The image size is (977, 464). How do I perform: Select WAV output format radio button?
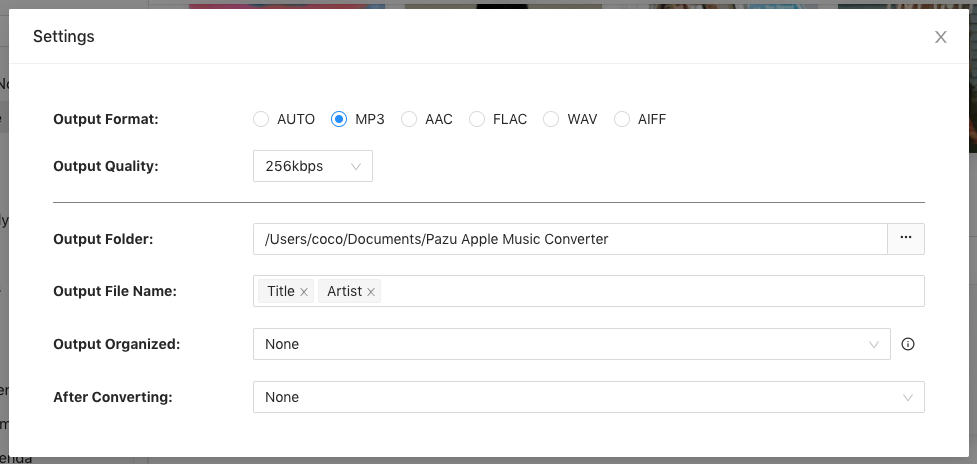(x=551, y=119)
